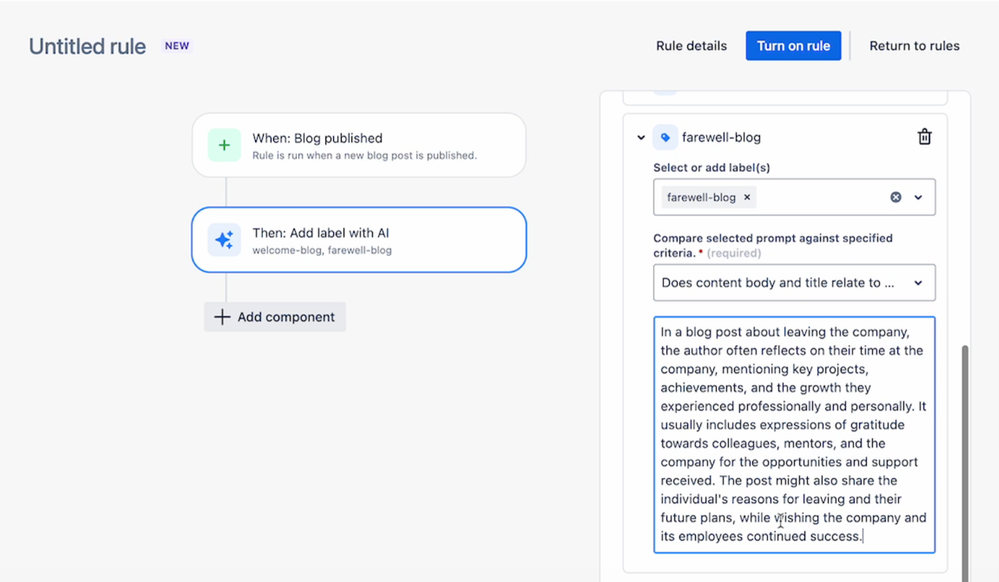
Task: Remove farewell-blog chip with its x
Action: 747,198
